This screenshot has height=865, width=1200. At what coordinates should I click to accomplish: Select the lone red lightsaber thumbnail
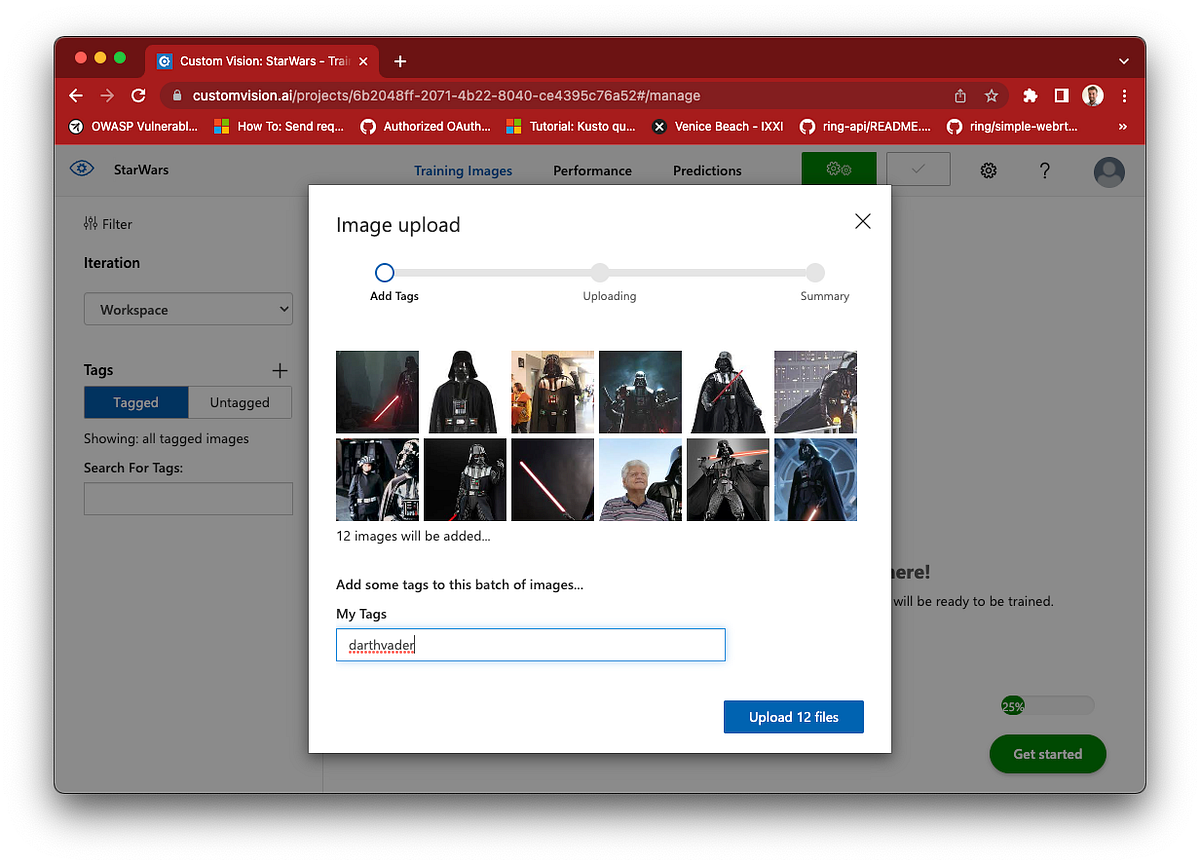(x=552, y=479)
